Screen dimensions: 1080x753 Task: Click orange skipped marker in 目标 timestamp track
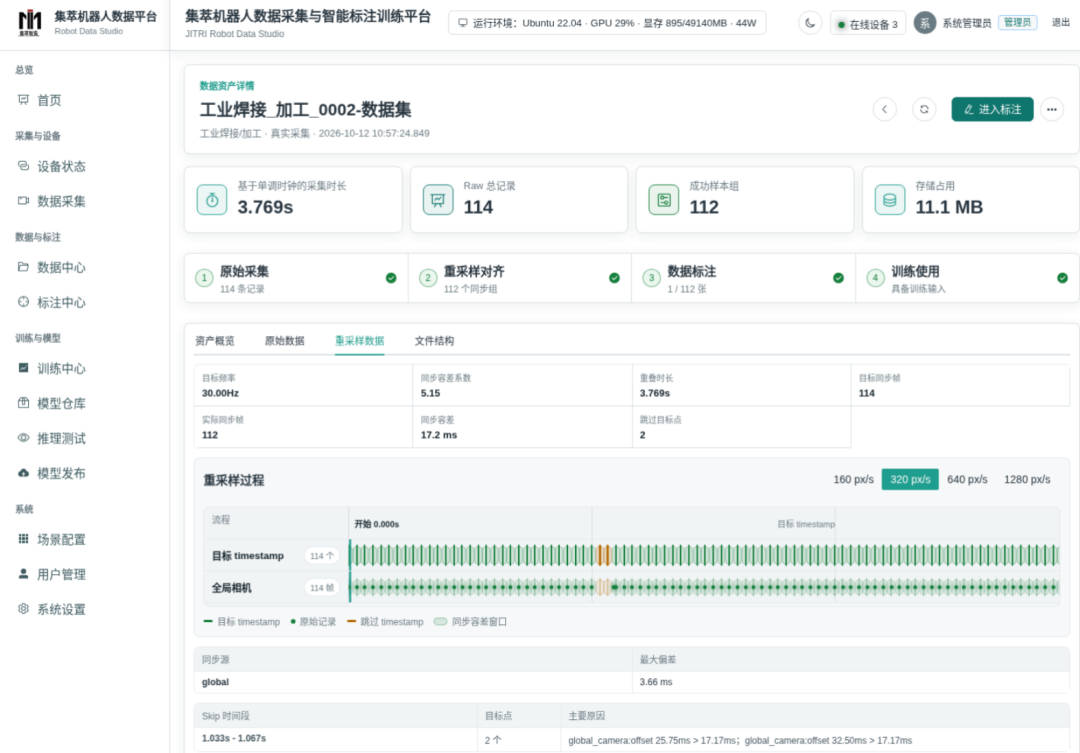[x=603, y=555]
